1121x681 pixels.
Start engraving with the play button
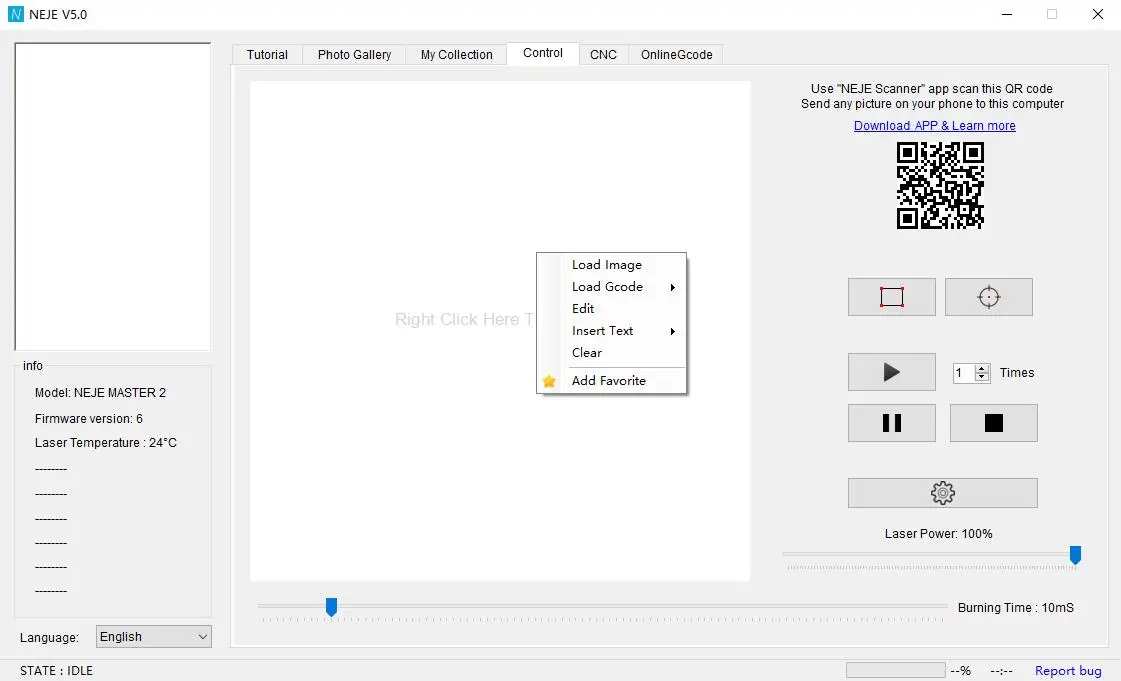[x=892, y=372]
